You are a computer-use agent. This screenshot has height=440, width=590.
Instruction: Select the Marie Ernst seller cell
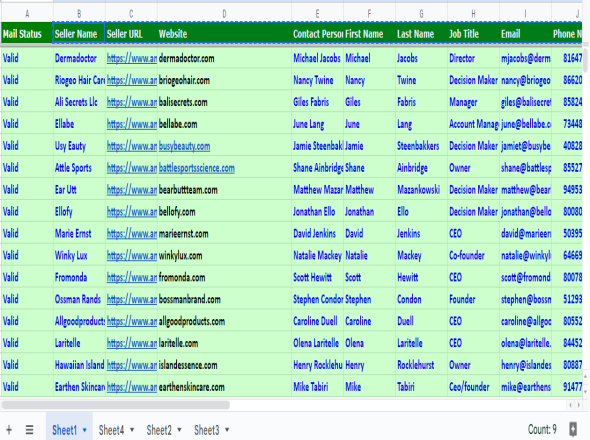tap(79, 233)
